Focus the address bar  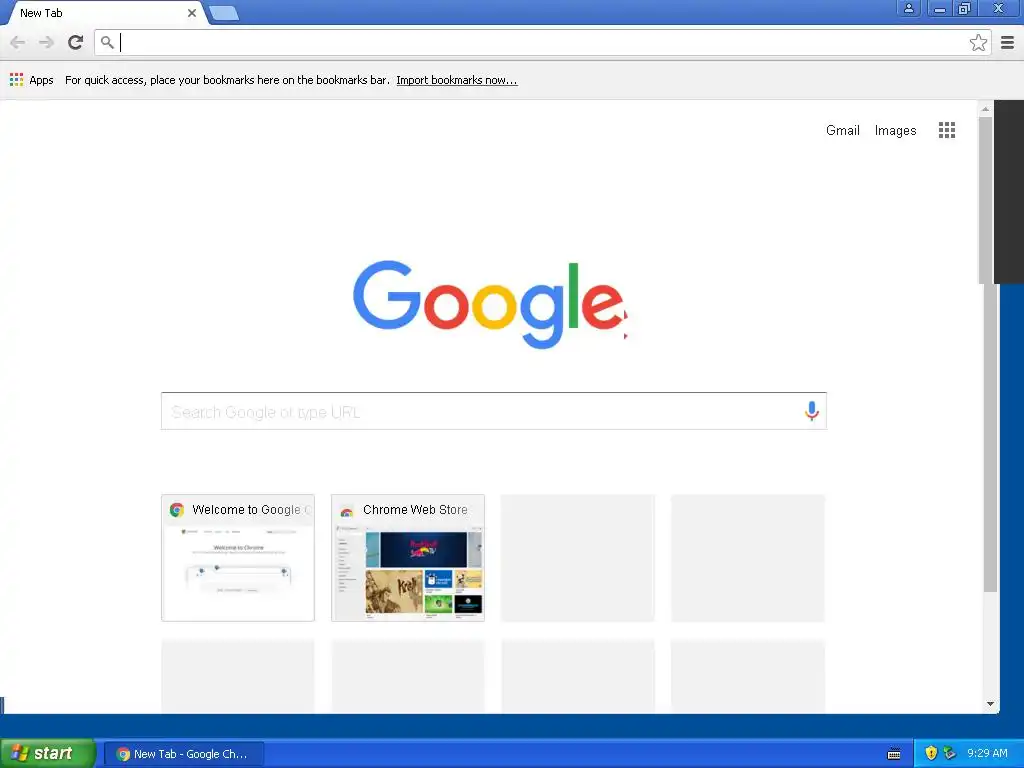(x=542, y=42)
